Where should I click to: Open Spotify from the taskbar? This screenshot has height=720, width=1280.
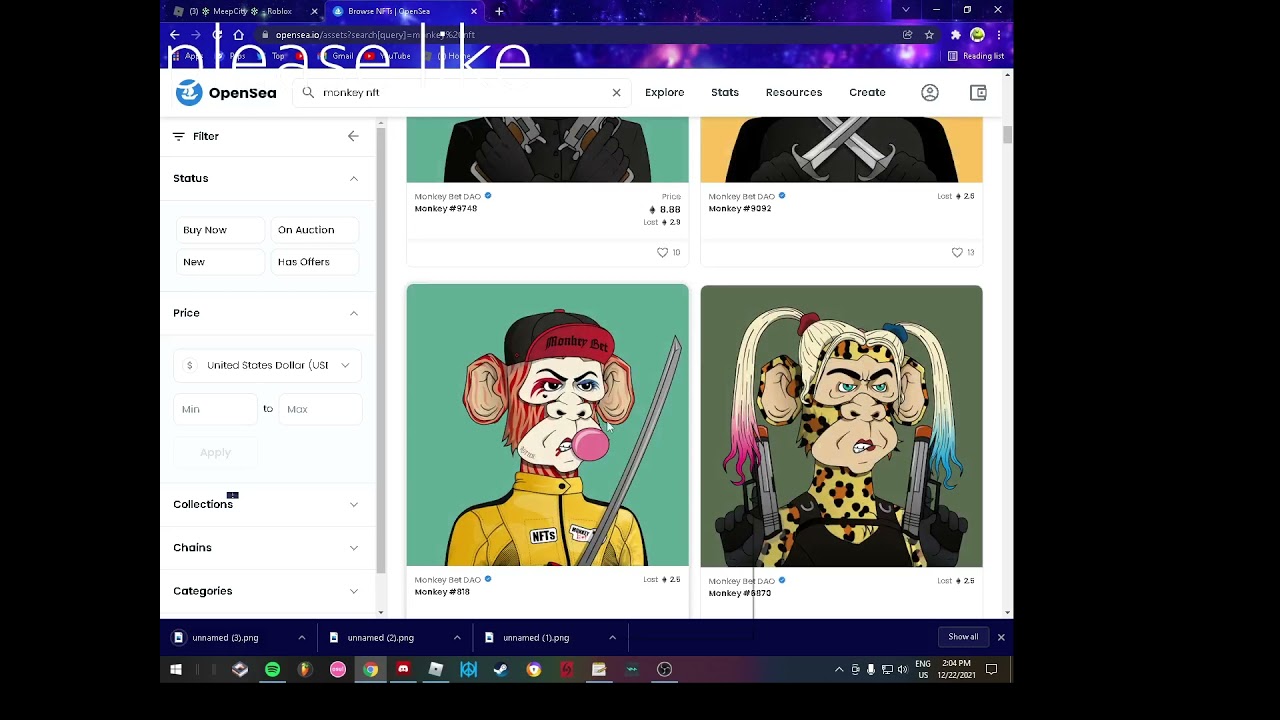point(272,669)
